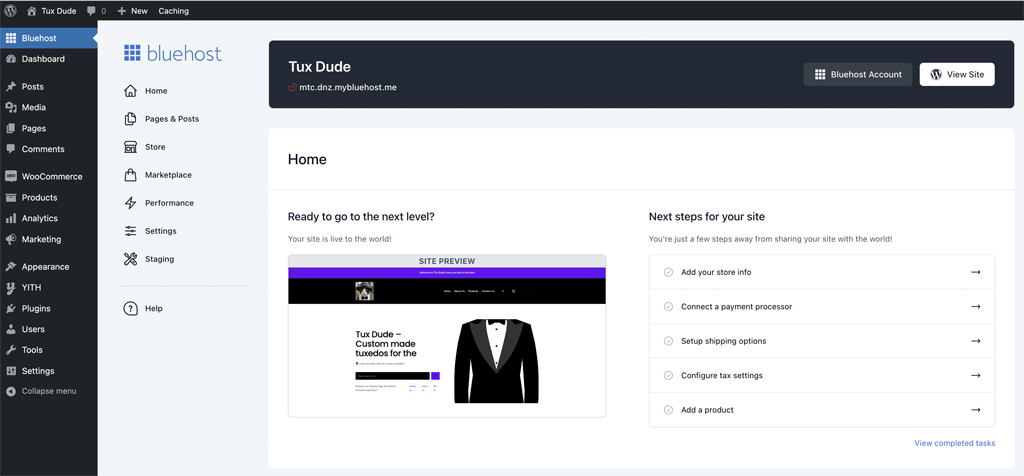Viewport: 1024px width, 476px height.
Task: Click the Bluehost logo in panel
Action: point(173,54)
